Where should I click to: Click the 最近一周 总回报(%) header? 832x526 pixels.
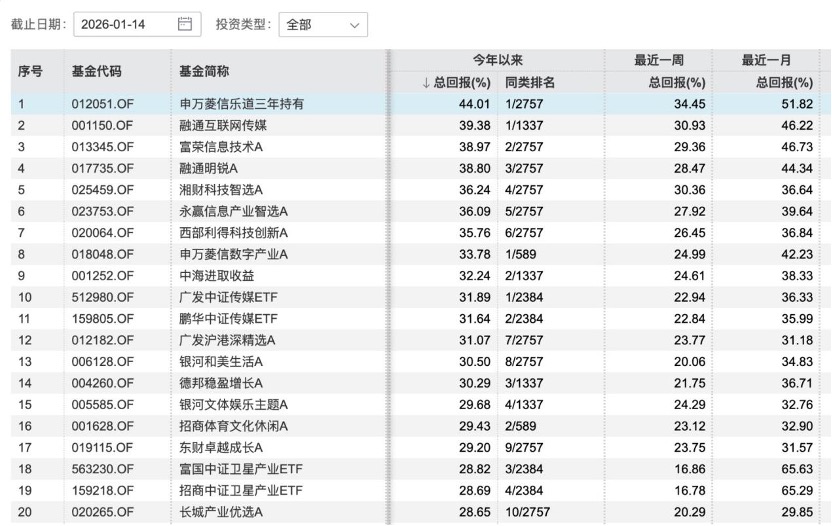pyautogui.click(x=671, y=82)
